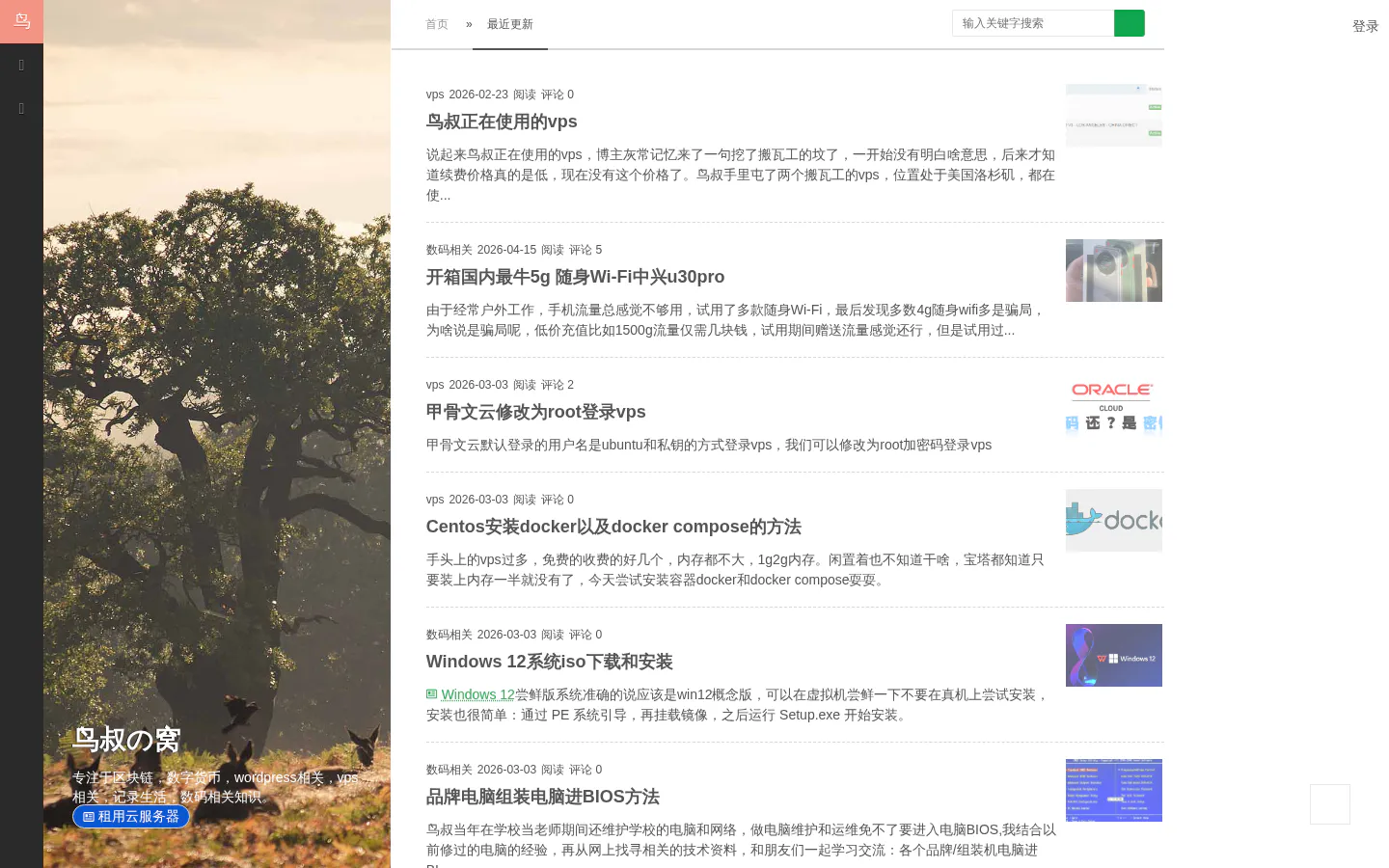Click the 鸟叔の窝 site title
The height and width of the screenshot is (868, 1389).
(126, 740)
